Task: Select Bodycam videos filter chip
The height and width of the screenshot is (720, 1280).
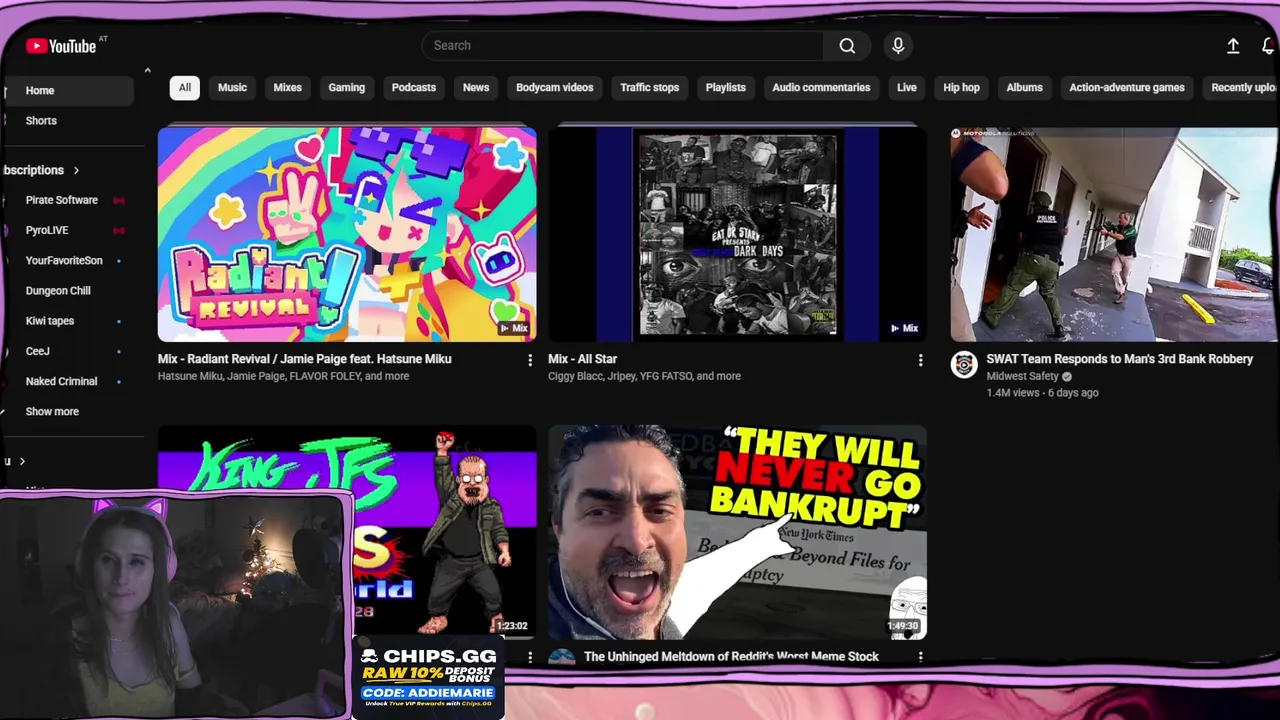Action: [x=554, y=87]
